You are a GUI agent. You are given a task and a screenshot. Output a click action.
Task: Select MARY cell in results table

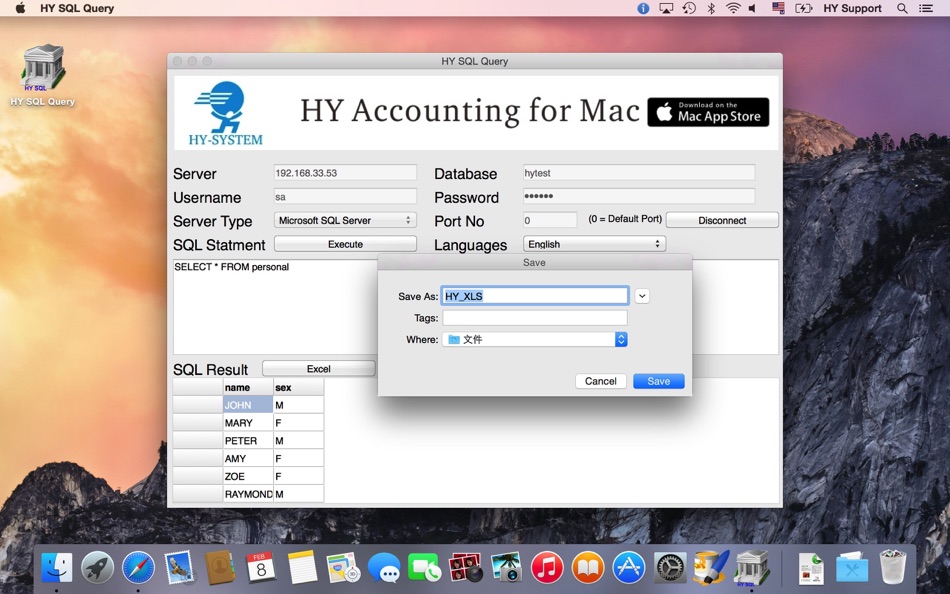tap(248, 422)
